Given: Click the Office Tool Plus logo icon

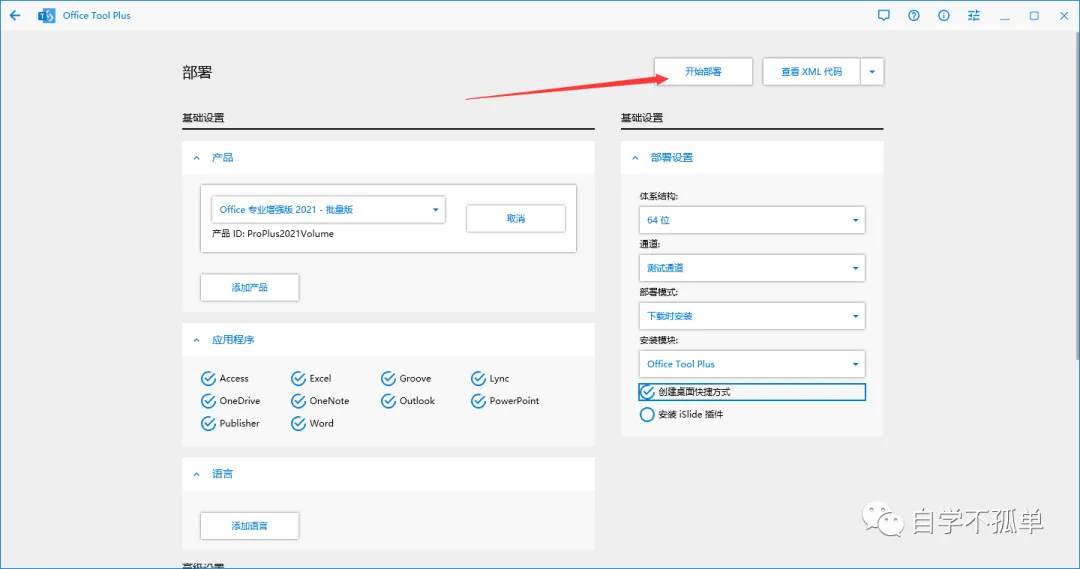Looking at the screenshot, I should [46, 15].
